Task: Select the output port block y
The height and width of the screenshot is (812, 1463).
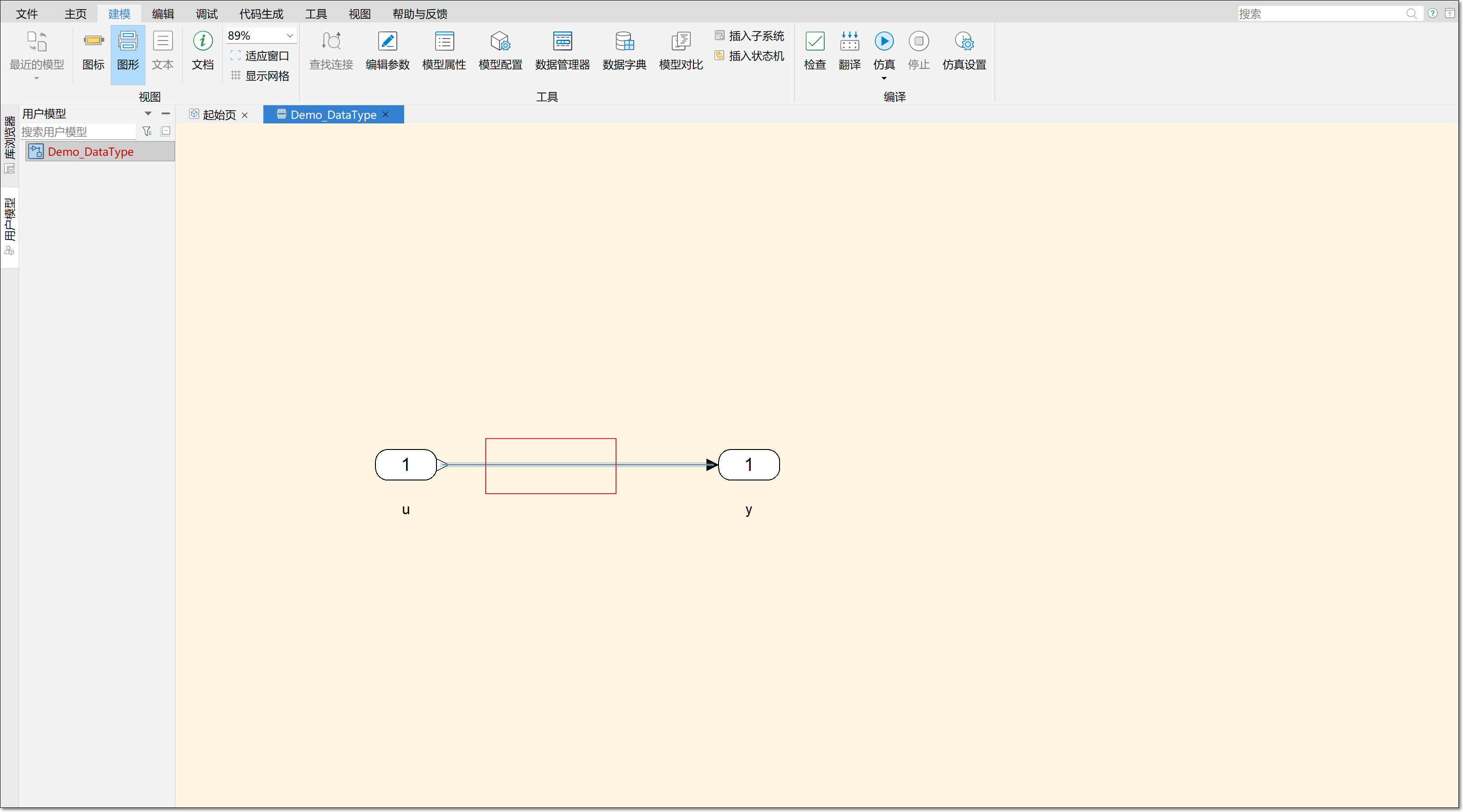Action: (x=749, y=465)
